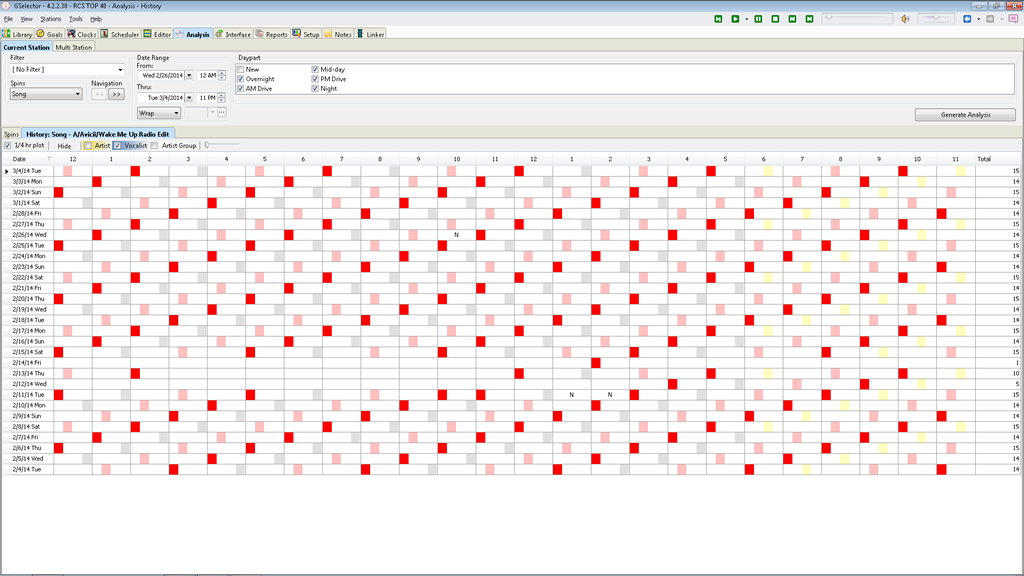Open the Clocks module
Viewport: 1024px width, 576px height.
(x=82, y=34)
